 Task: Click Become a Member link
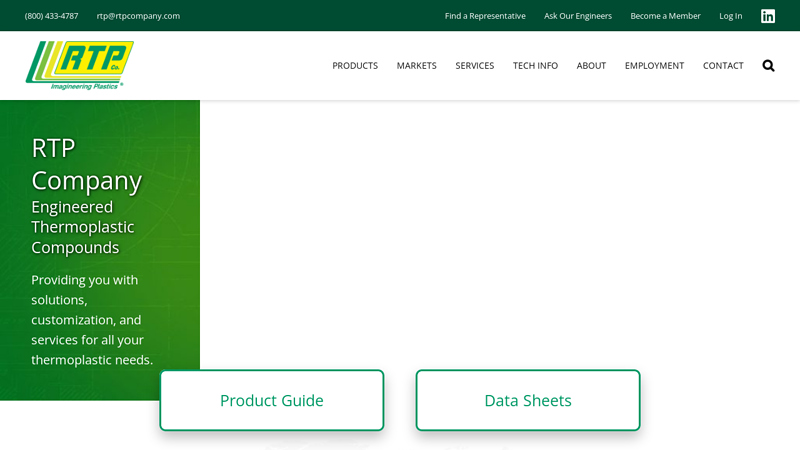click(665, 16)
